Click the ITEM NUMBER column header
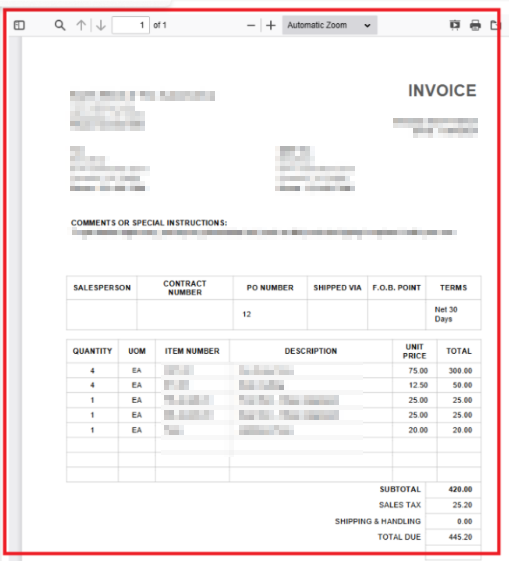 (192, 351)
